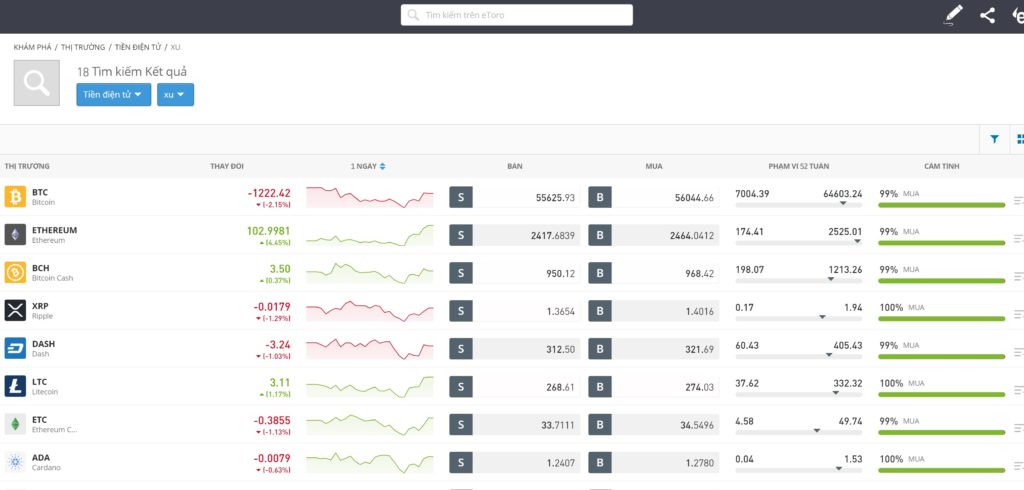Image resolution: width=1024 pixels, height=490 pixels.
Task: Click the magnifier icon in search box
Action: click(413, 15)
